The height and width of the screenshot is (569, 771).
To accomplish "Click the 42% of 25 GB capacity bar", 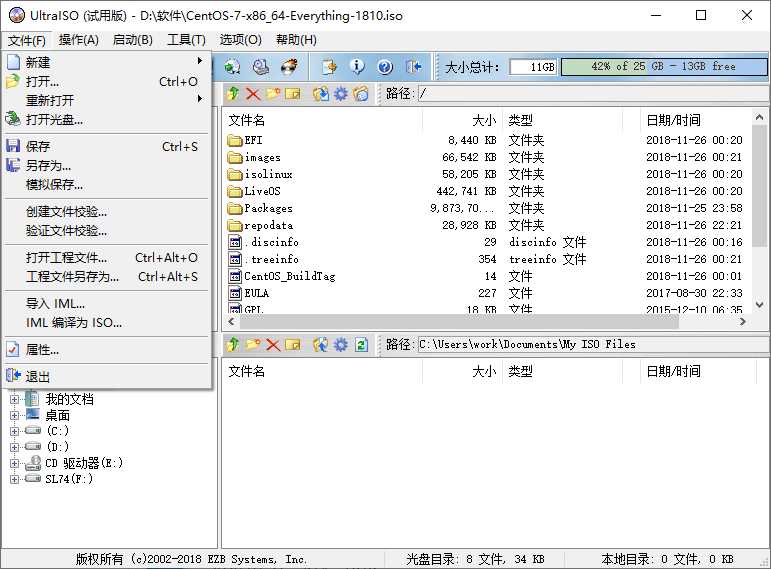I will point(663,66).
